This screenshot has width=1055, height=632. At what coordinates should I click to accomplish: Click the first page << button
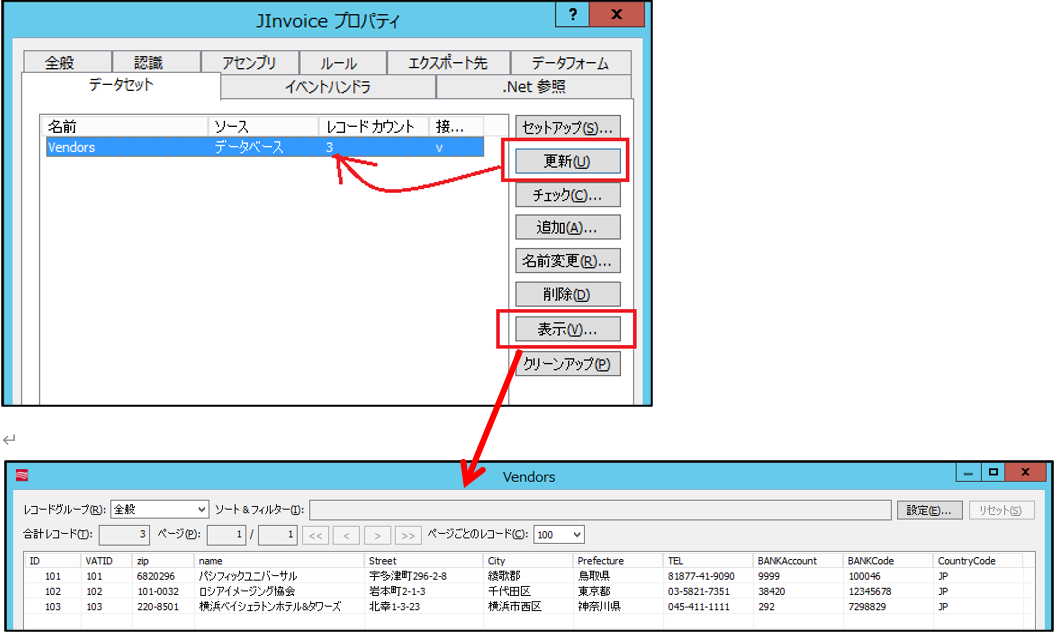pos(316,535)
